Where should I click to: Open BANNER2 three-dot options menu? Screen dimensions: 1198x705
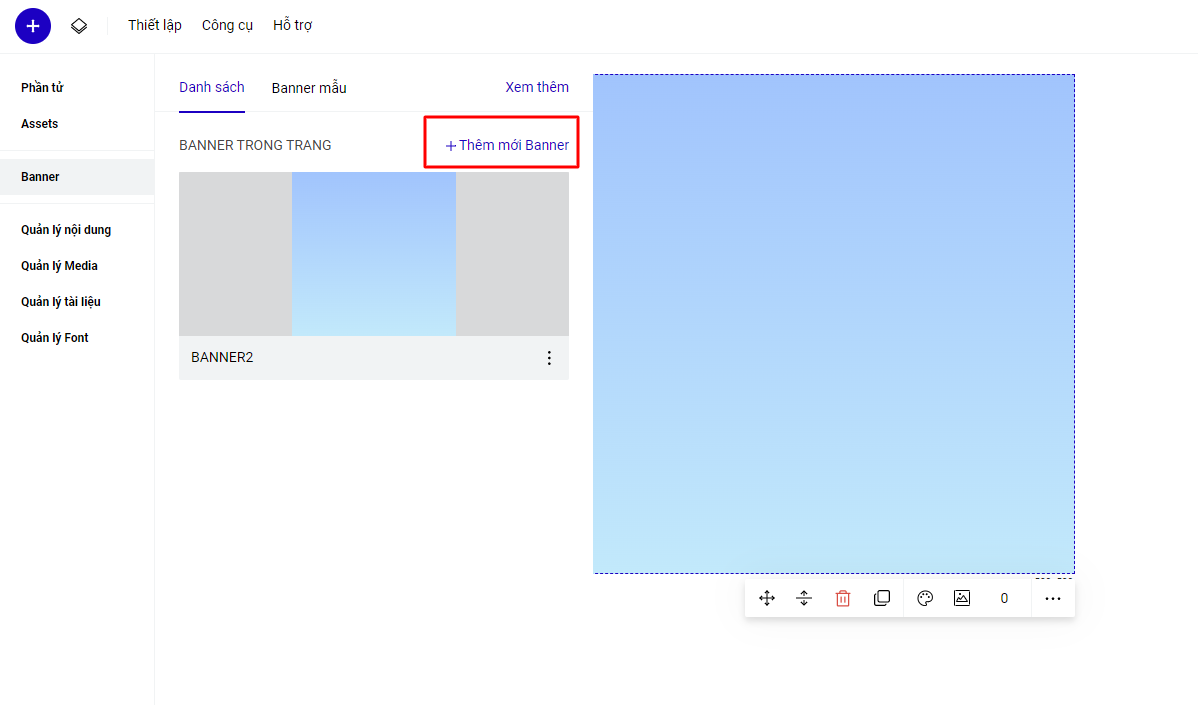[x=548, y=358]
